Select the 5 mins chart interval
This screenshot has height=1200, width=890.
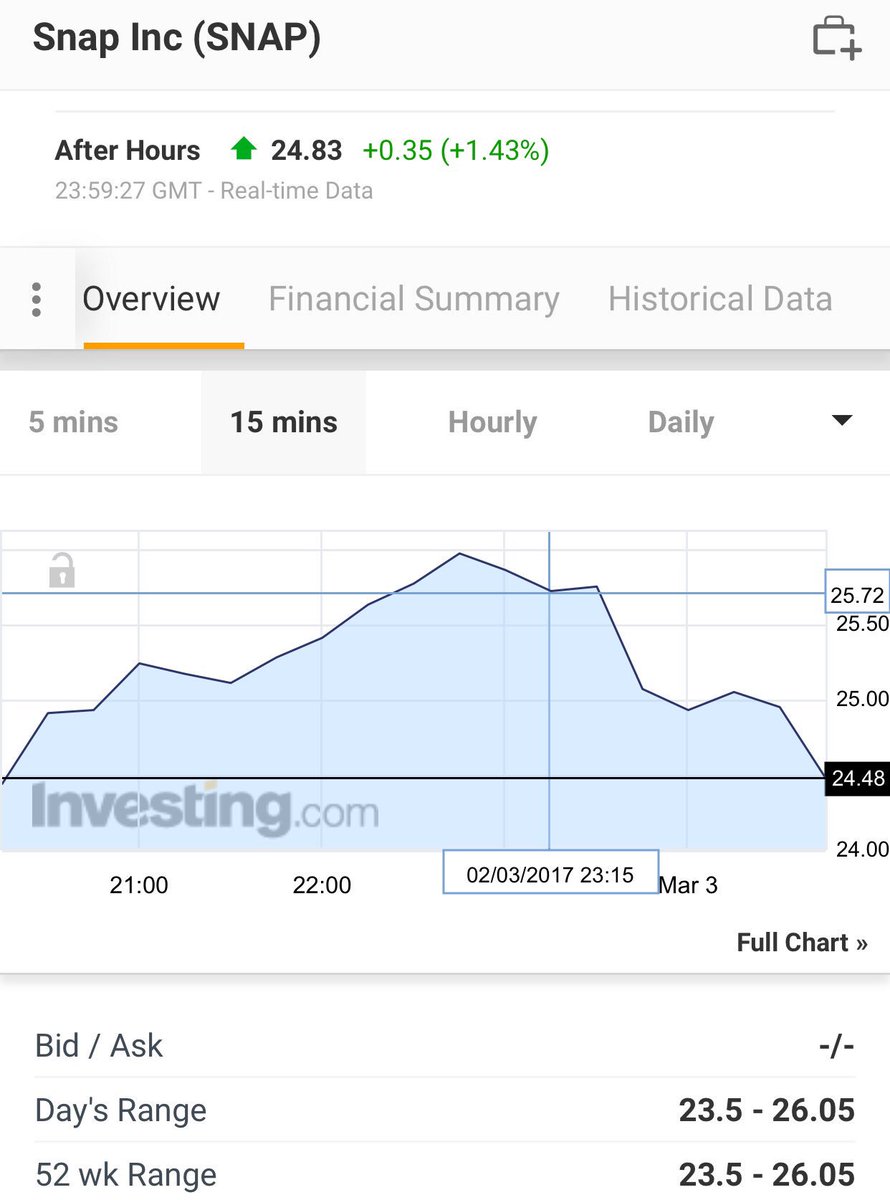coord(73,422)
